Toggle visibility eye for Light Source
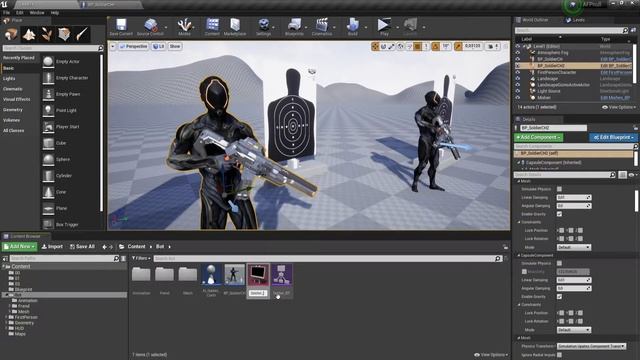 [x=518, y=91]
